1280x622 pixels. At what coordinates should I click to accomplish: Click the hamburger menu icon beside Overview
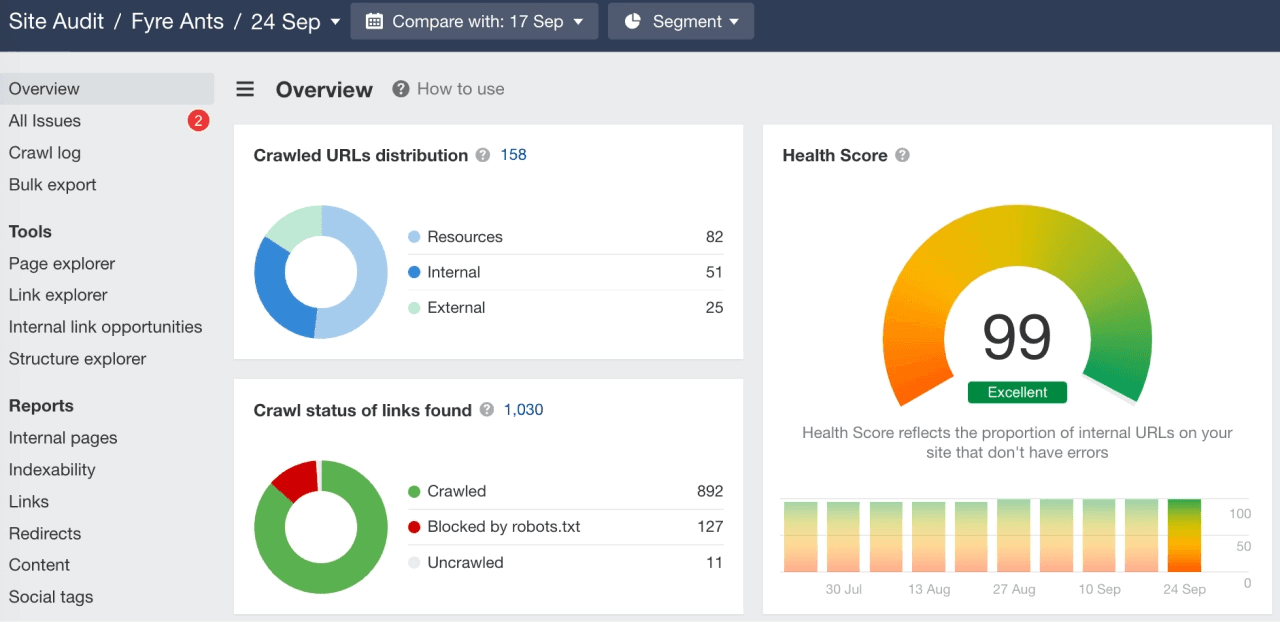245,90
